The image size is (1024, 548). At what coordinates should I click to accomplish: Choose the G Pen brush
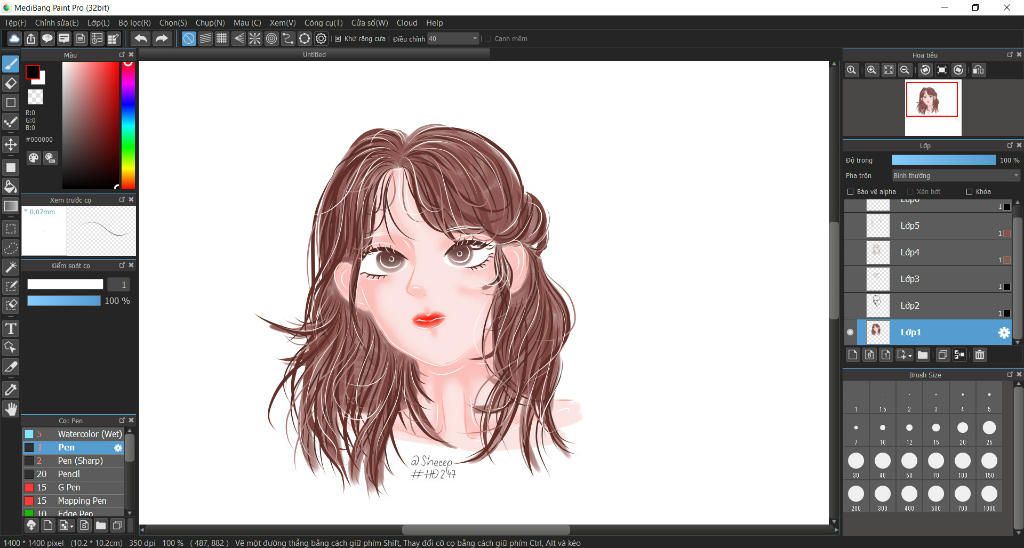pos(74,488)
